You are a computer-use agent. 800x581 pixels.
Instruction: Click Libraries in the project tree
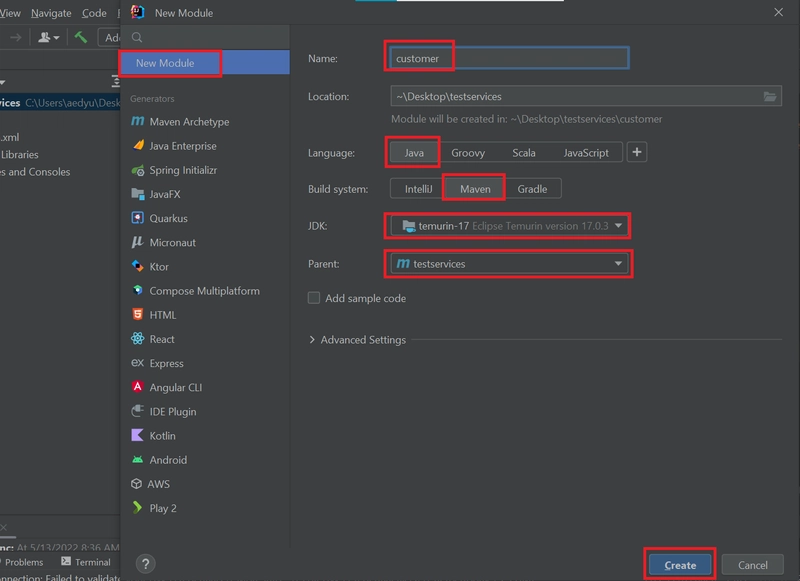(x=19, y=155)
